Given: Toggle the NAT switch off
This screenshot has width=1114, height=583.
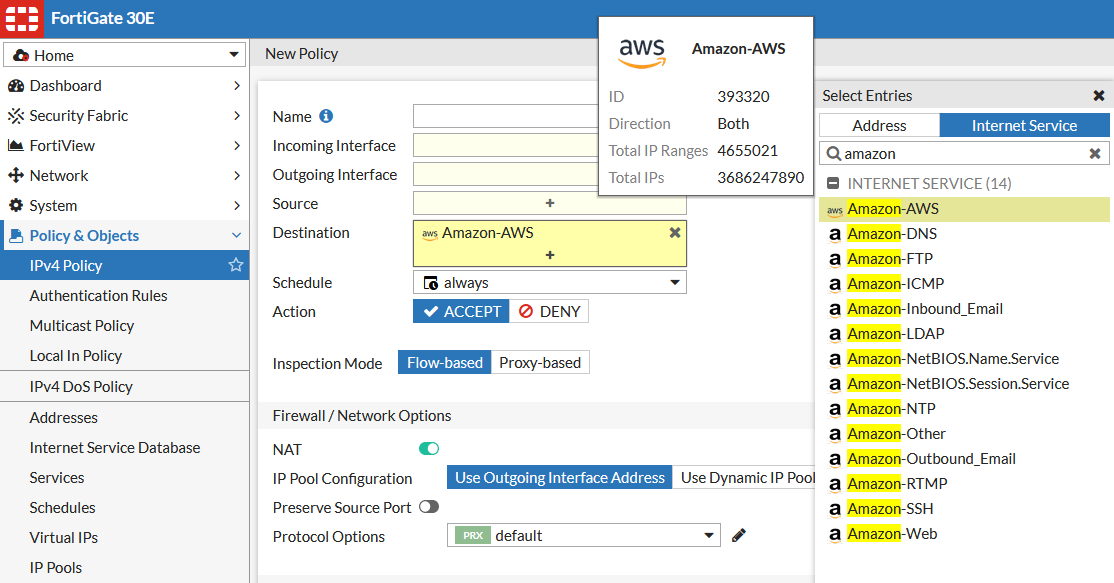Looking at the screenshot, I should (429, 449).
